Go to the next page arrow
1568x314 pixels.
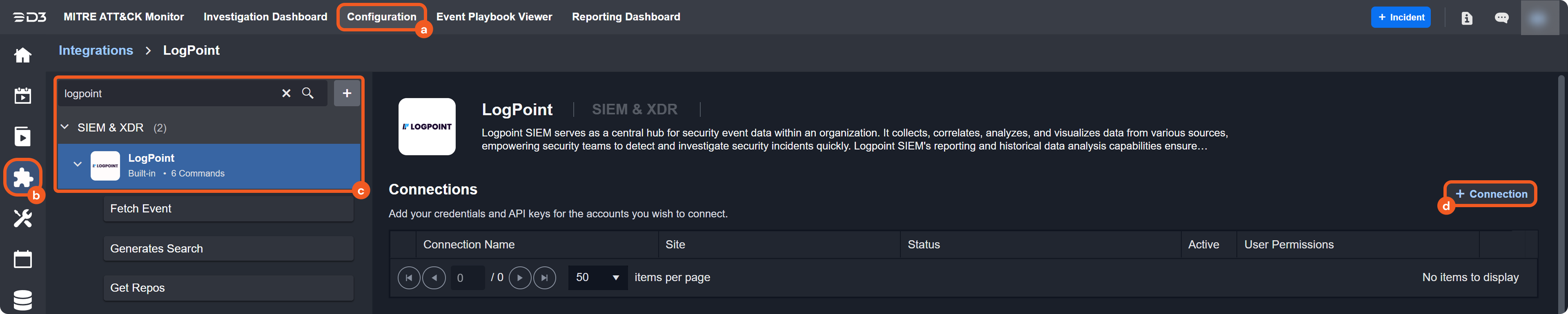point(519,278)
